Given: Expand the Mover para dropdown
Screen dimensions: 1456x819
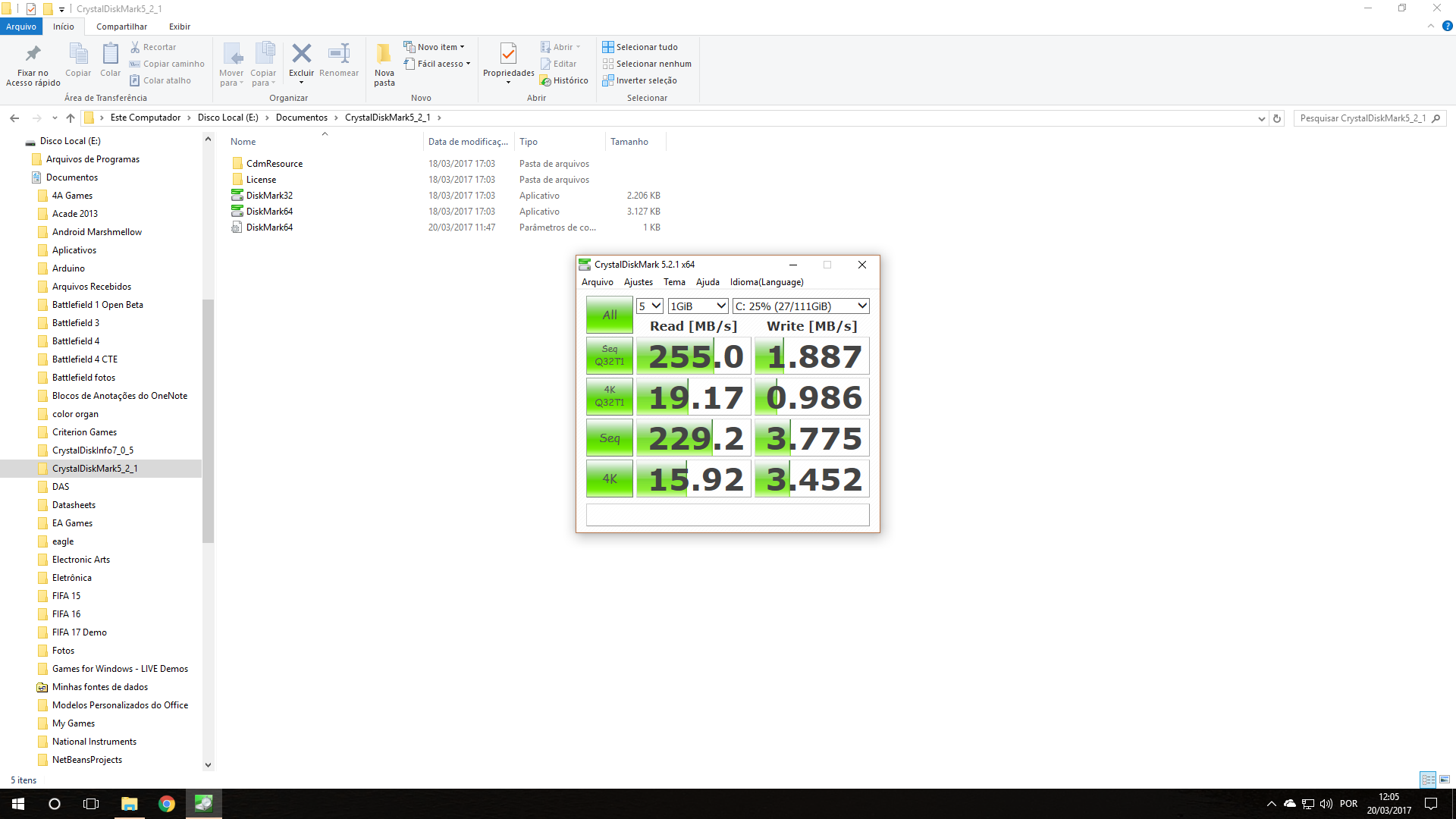Looking at the screenshot, I should (x=241, y=83).
